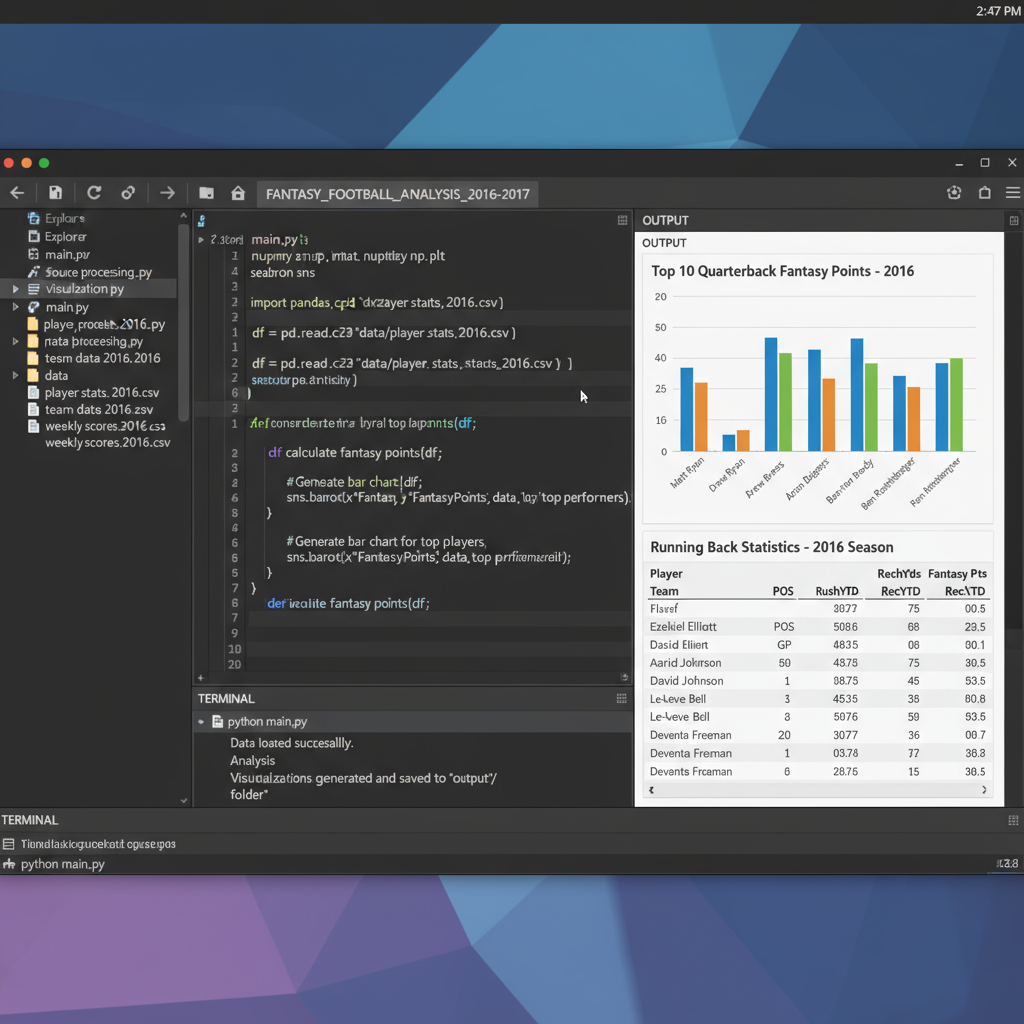
Task: Click the link icon in the toolbar
Action: 128,193
